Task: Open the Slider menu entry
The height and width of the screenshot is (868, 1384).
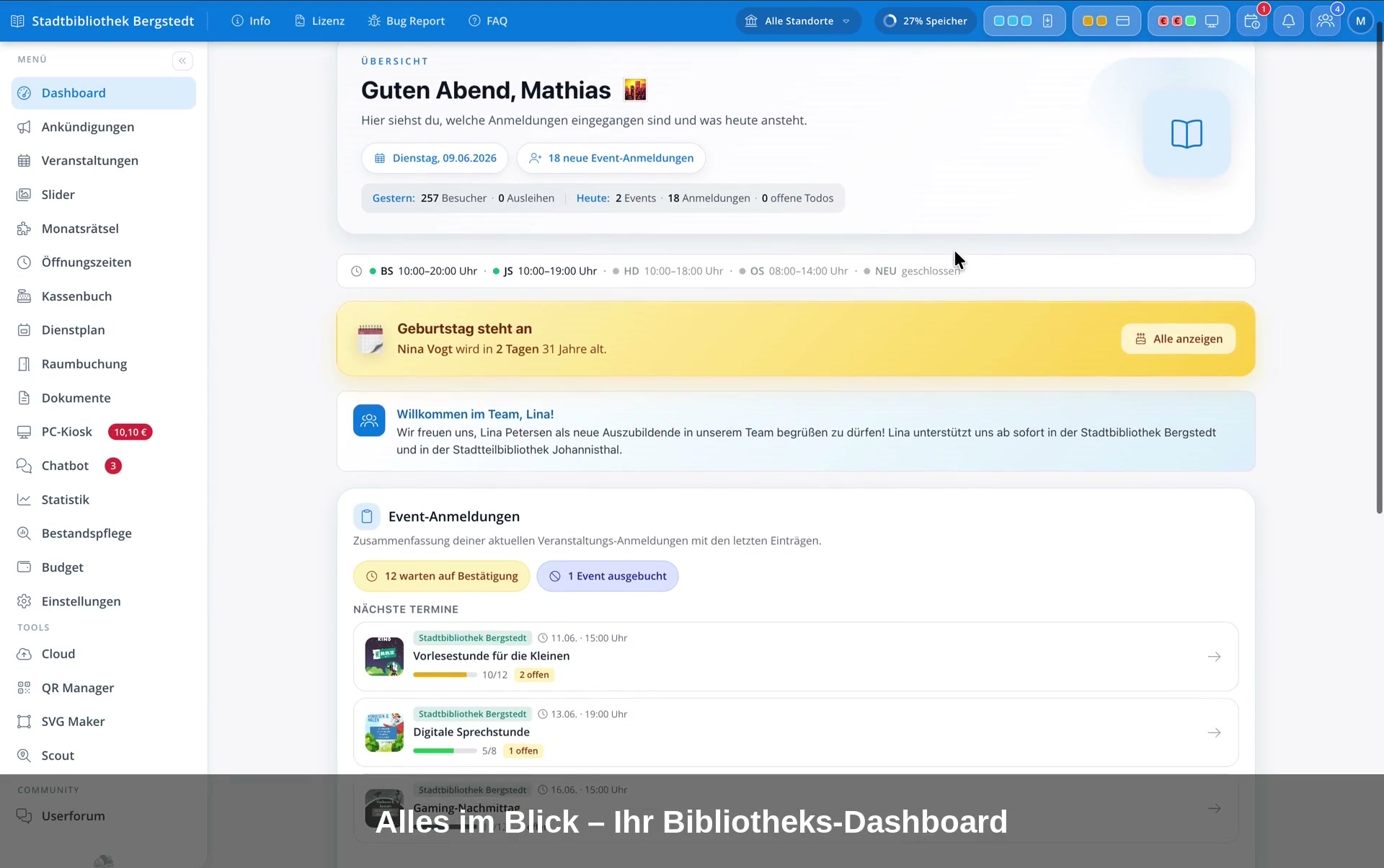Action: 103,195
